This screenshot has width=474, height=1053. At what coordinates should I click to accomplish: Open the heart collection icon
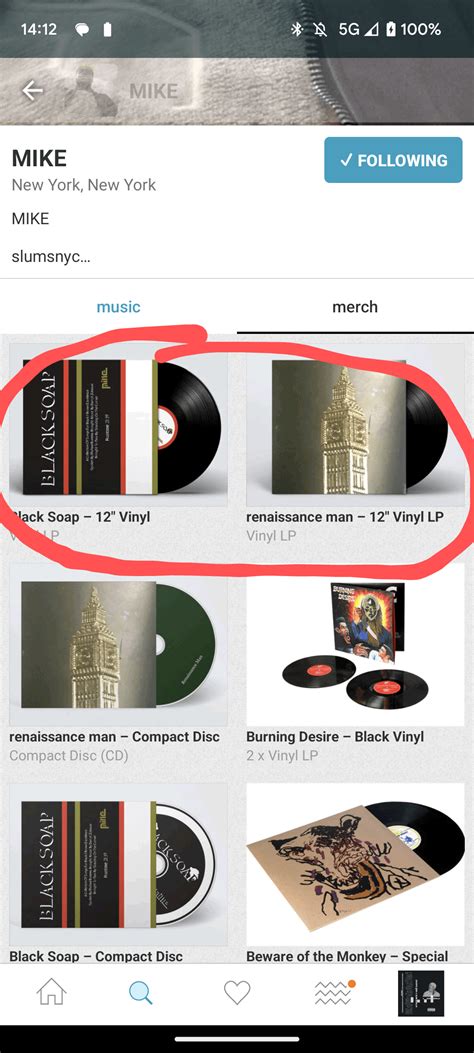click(x=236, y=993)
